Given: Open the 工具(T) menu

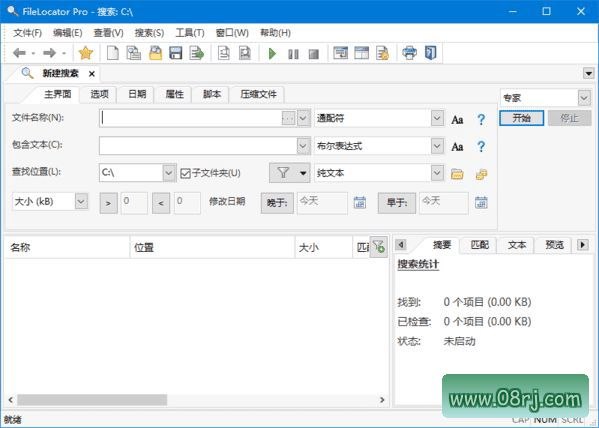Looking at the screenshot, I should (190, 33).
